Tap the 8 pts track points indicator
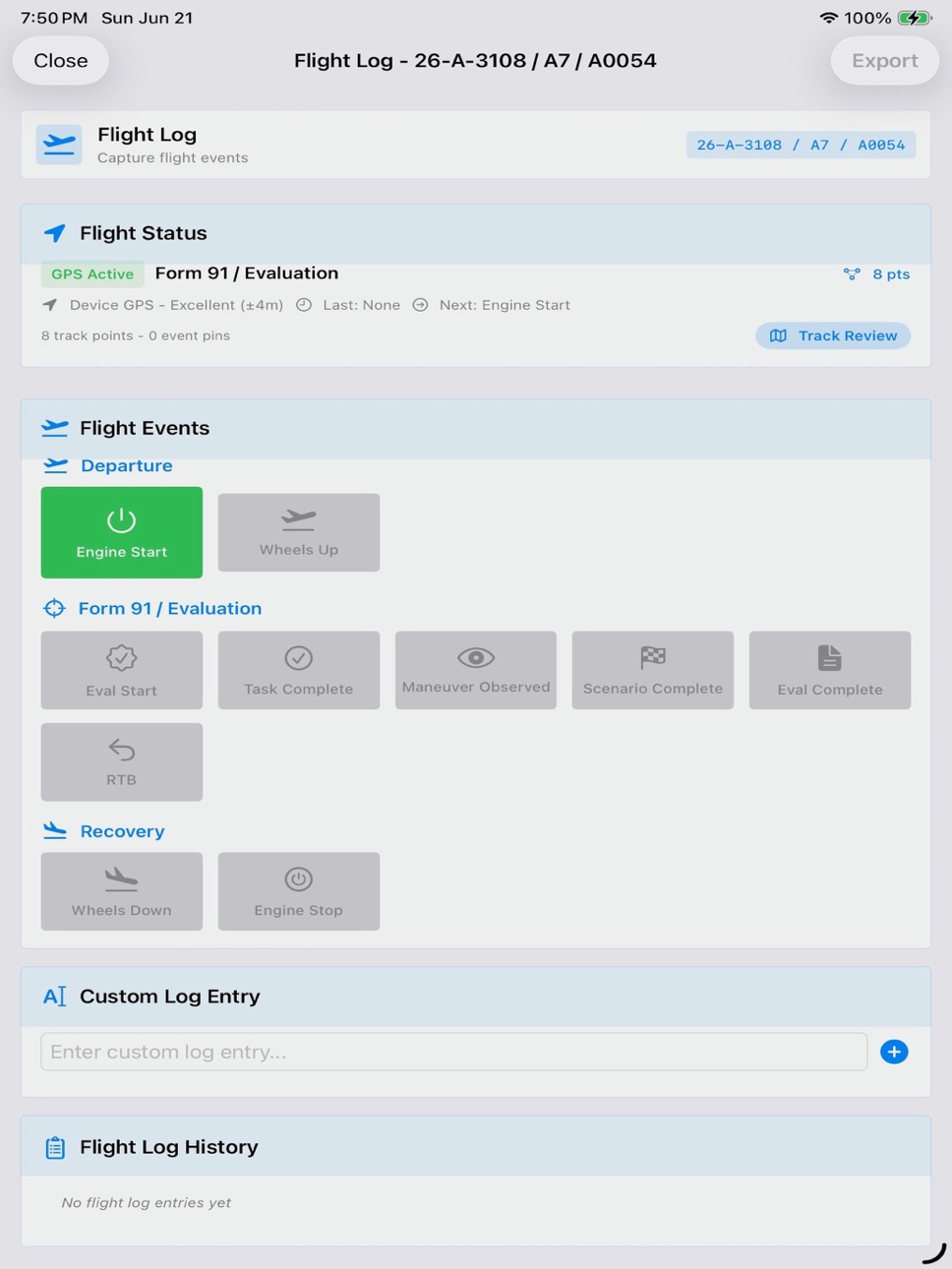Screen dimensions: 952x1269 click(x=876, y=274)
